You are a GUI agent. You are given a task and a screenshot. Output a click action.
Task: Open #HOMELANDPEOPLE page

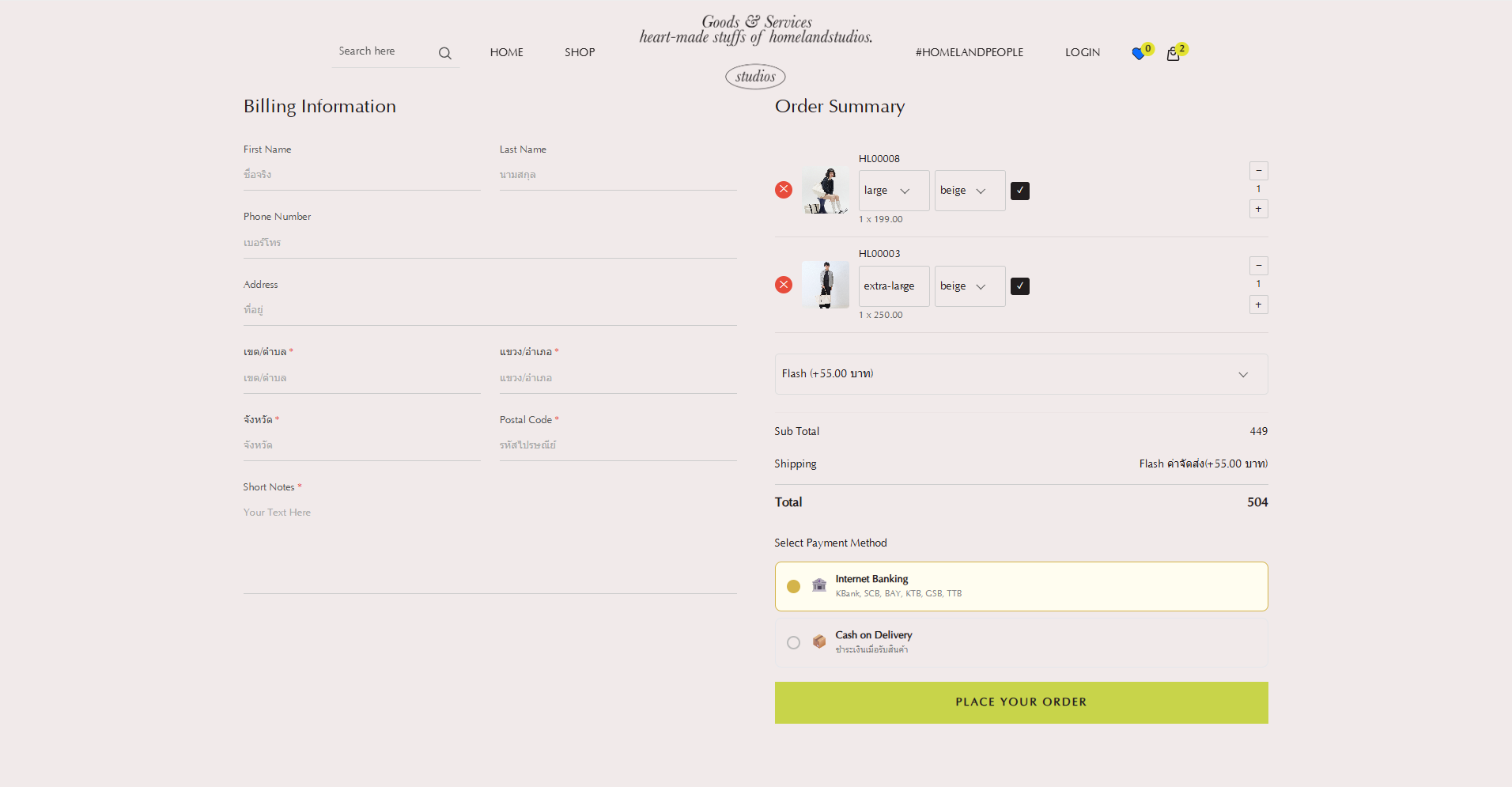click(x=970, y=52)
